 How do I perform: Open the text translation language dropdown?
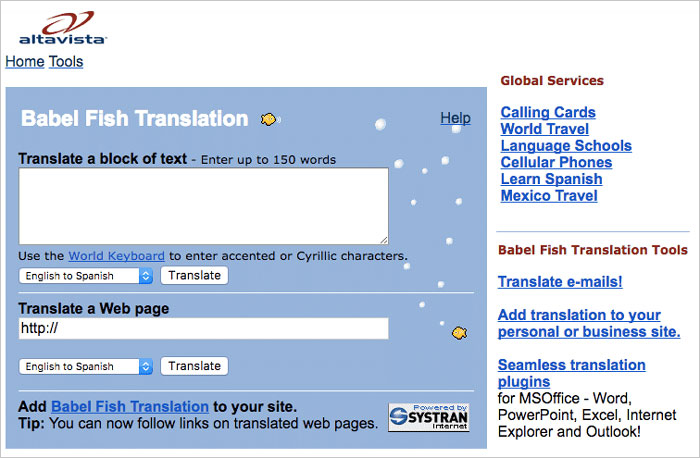click(x=86, y=276)
